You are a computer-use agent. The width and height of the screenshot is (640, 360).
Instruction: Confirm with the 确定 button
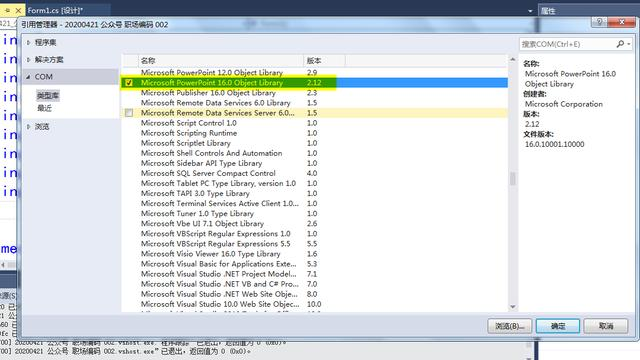(x=558, y=326)
